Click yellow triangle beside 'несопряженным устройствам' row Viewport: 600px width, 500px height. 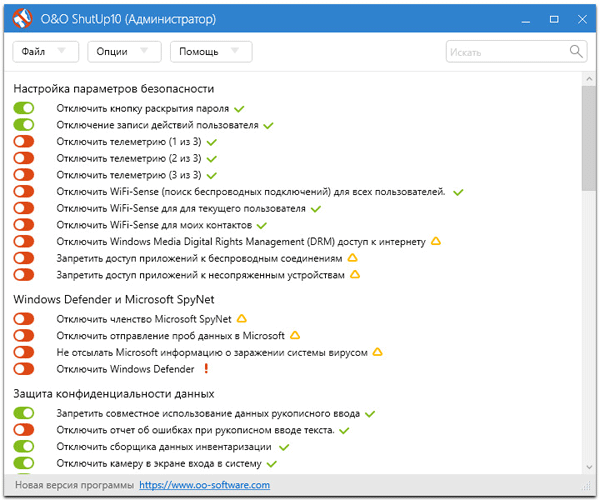pyautogui.click(x=355, y=274)
